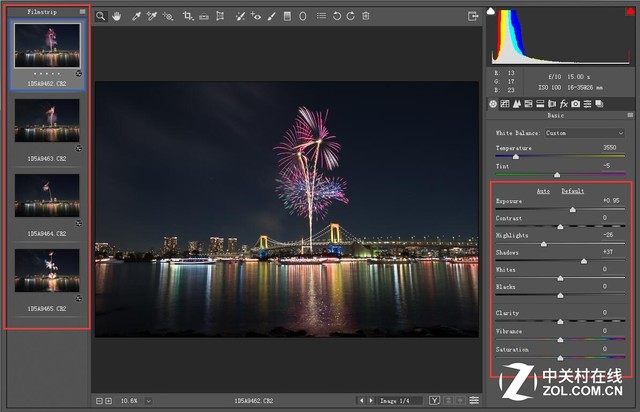Select the White Balance eyedropper tool
640x412 pixels.
tap(136, 16)
